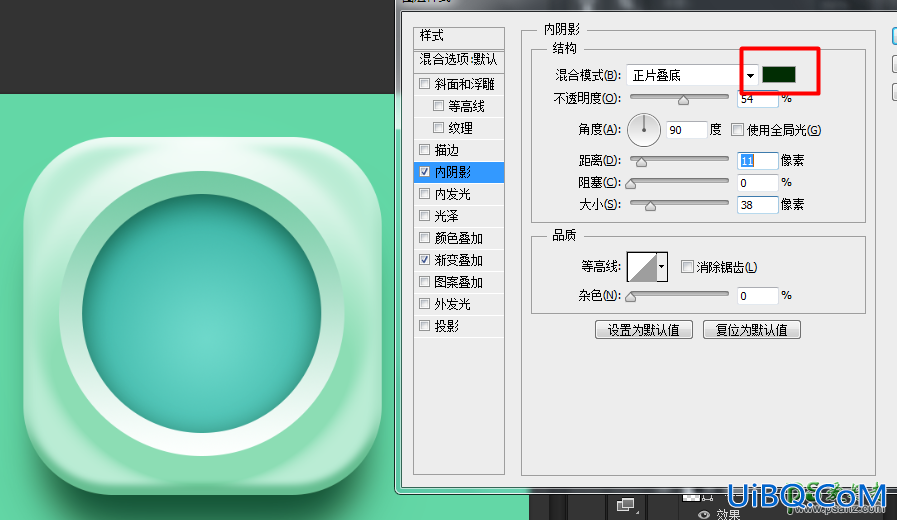The image size is (897, 520).
Task: Open the screen mode icon below the dialog
Action: (x=626, y=505)
